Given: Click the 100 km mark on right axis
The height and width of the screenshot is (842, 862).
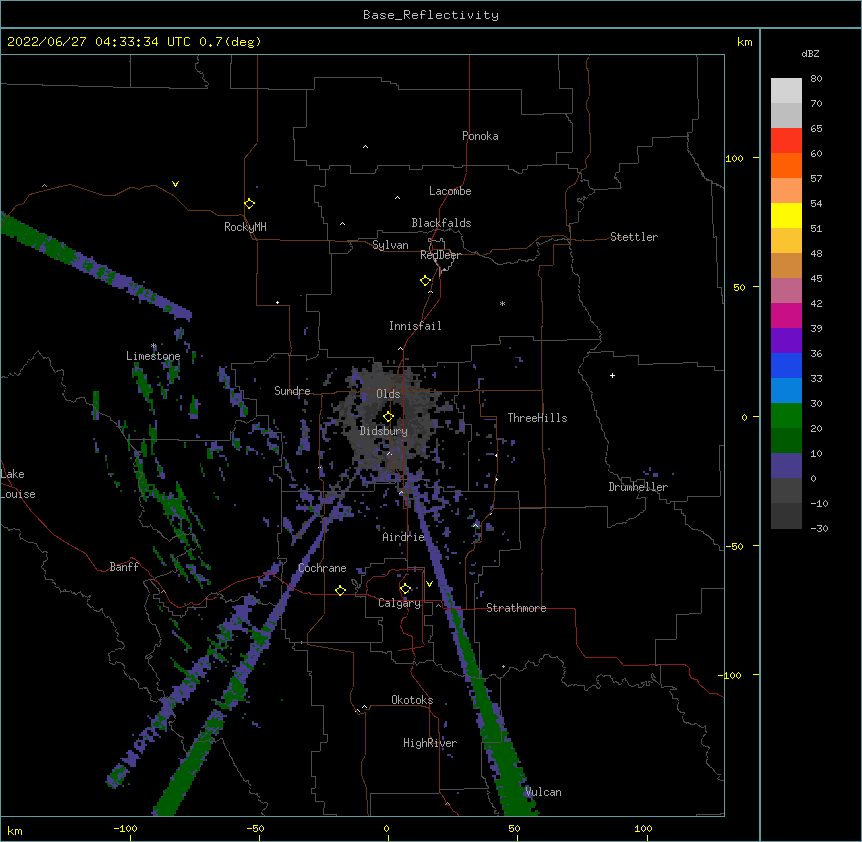Looking at the screenshot, I should click(x=734, y=158).
